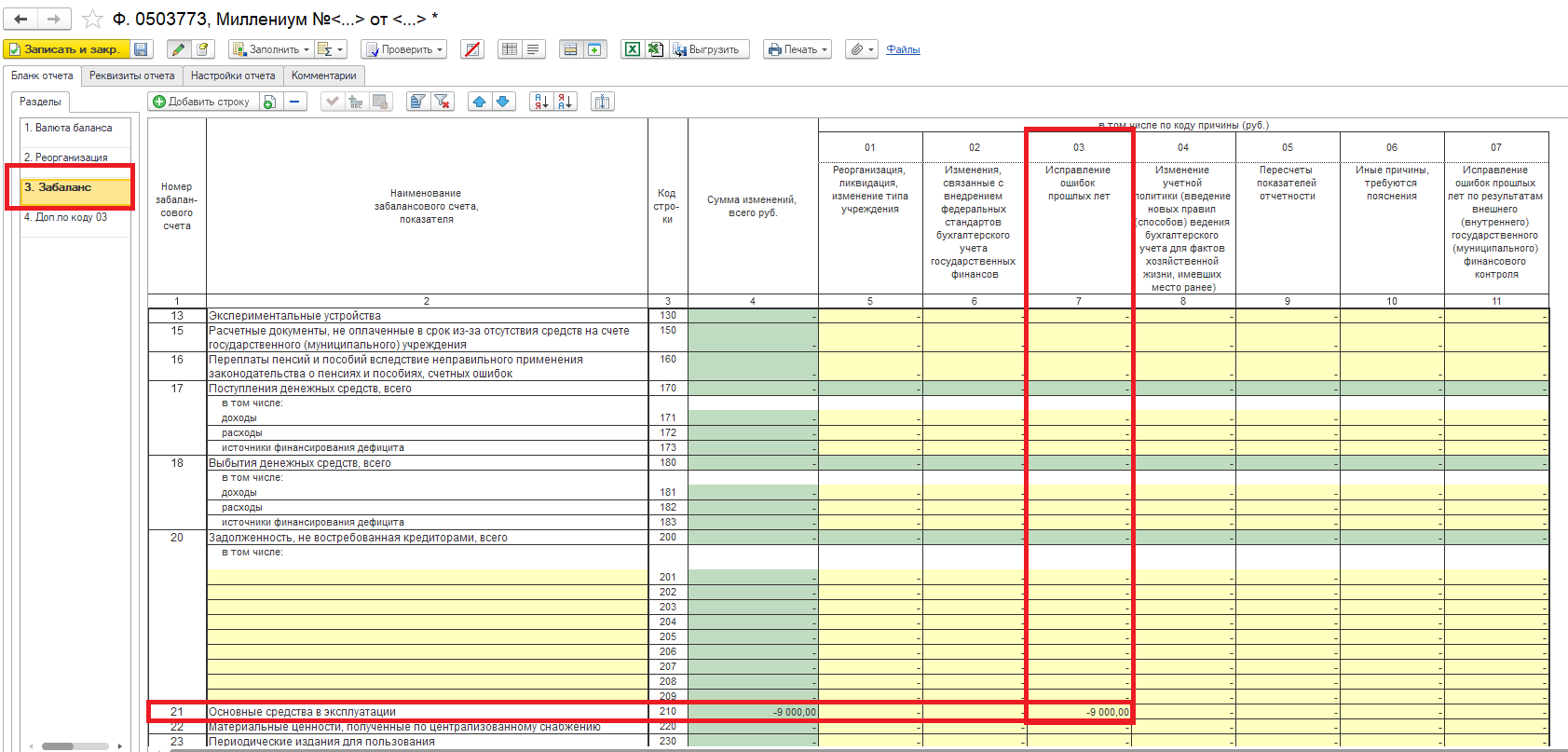Switch to the Бланк отчета tab
The image size is (1568, 752).
tap(42, 75)
